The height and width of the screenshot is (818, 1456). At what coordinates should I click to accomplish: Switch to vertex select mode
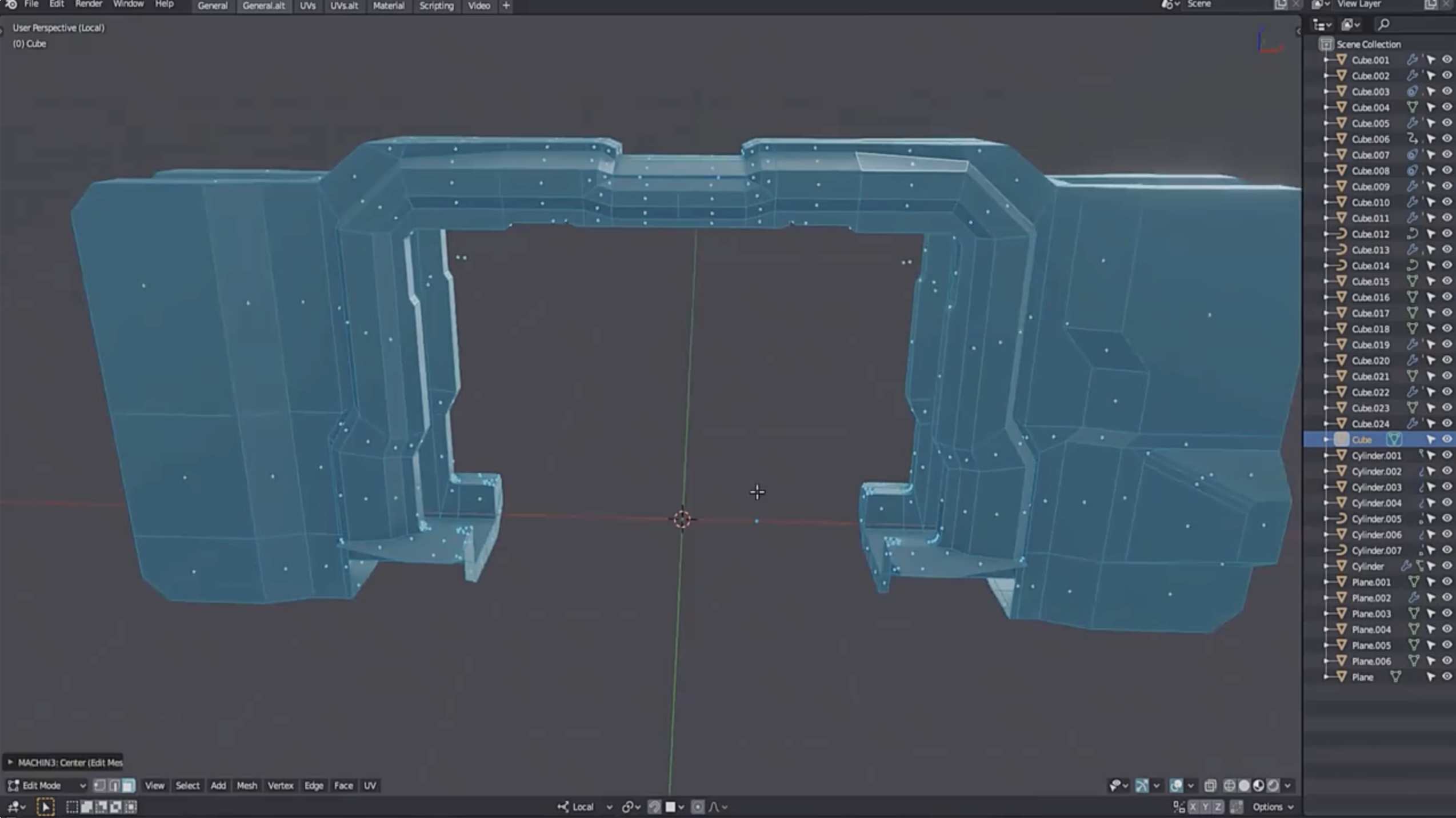(x=99, y=785)
